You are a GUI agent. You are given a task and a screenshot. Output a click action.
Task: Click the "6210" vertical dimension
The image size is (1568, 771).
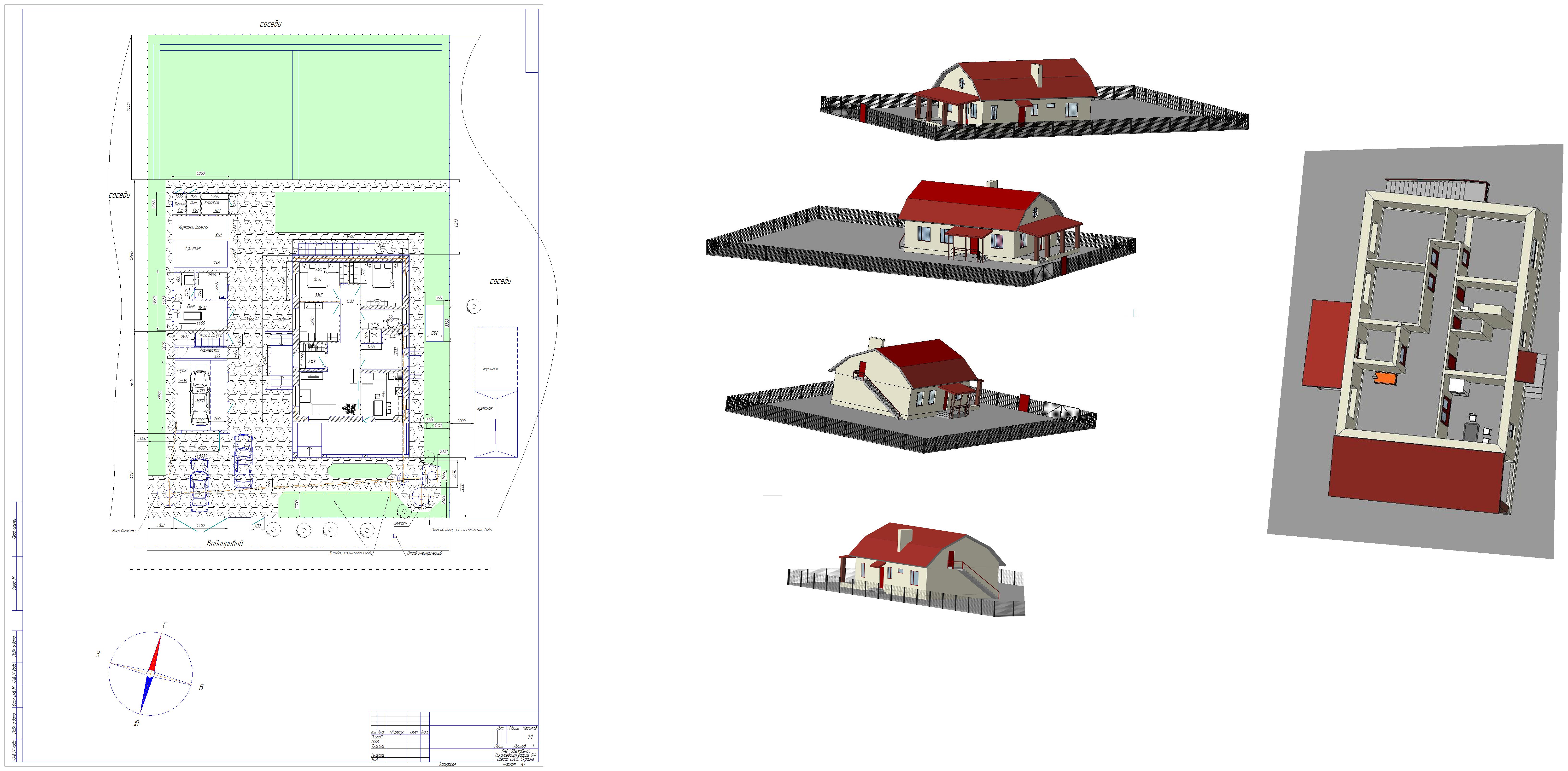point(456,223)
